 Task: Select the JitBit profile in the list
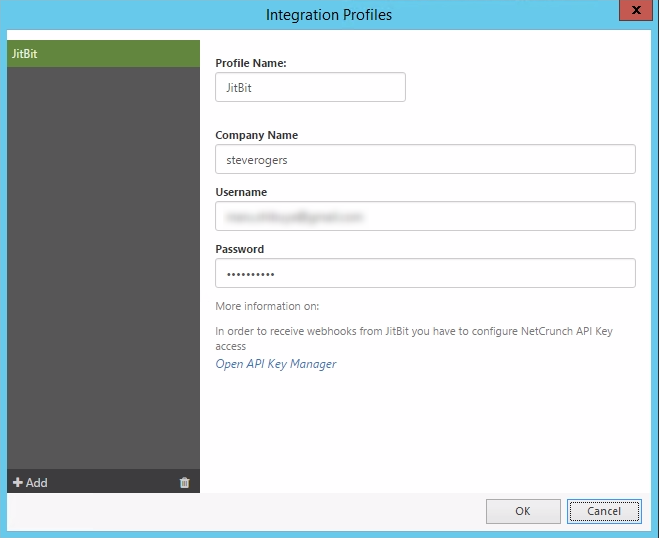[x=103, y=53]
